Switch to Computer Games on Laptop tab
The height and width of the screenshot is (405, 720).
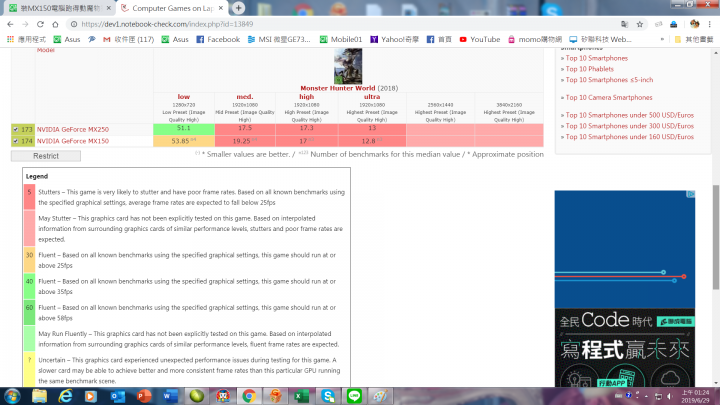[172, 8]
